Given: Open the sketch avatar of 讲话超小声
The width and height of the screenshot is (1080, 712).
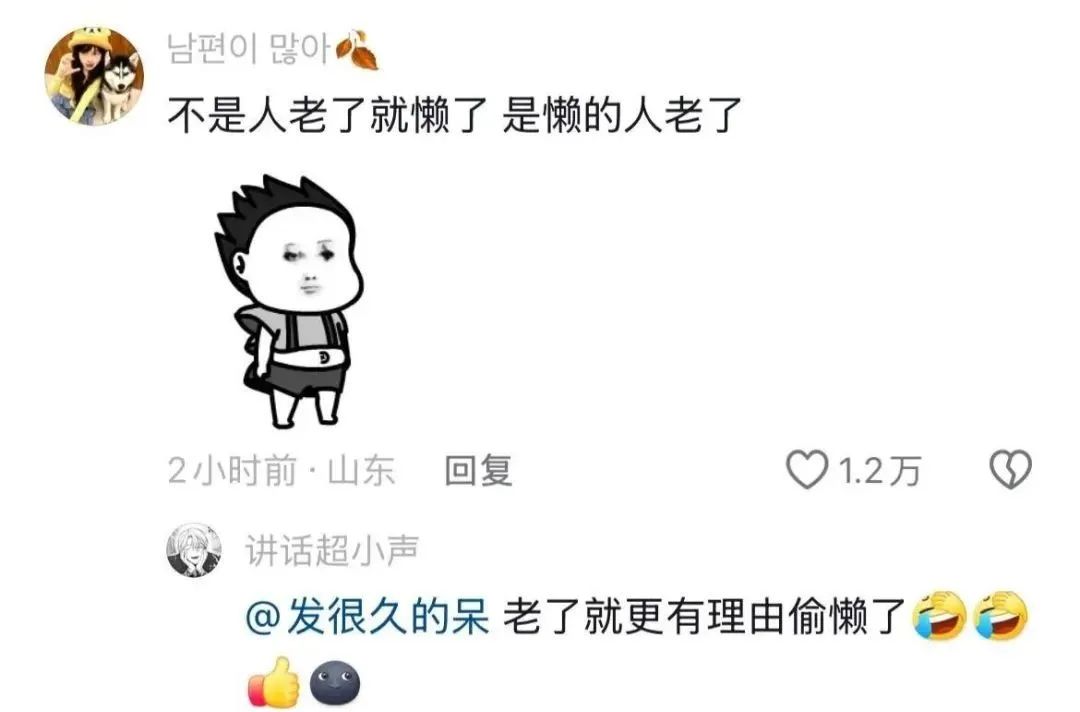Looking at the screenshot, I should coord(194,550).
